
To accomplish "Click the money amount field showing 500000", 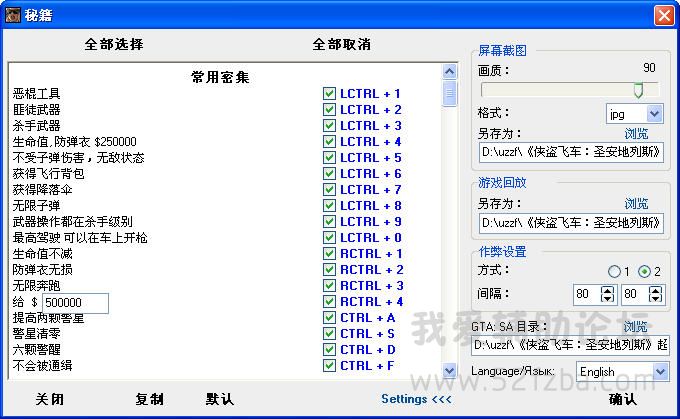I will tap(75, 303).
